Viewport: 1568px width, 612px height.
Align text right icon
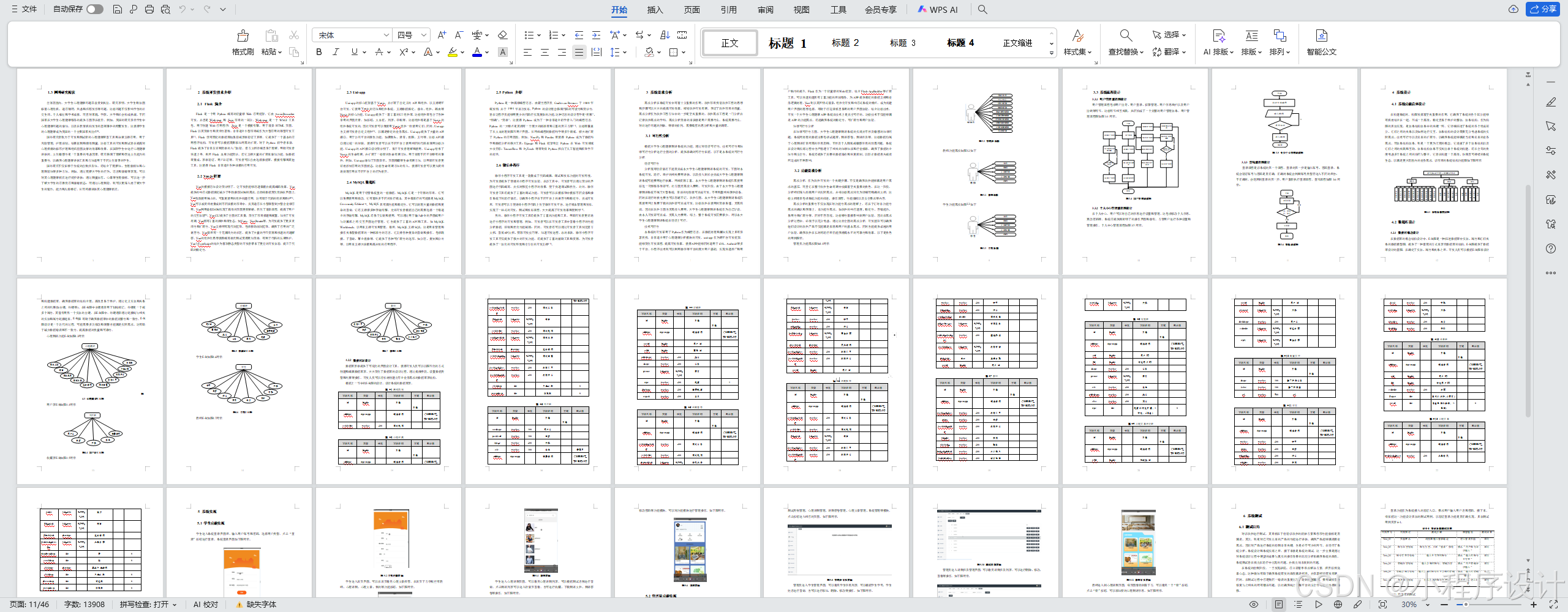pyautogui.click(x=562, y=52)
